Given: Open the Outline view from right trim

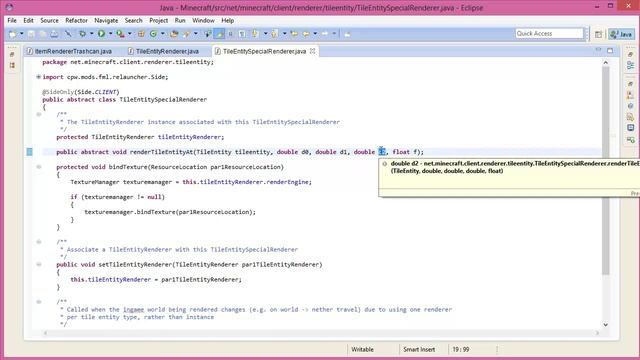Looking at the screenshot, I should [631, 65].
